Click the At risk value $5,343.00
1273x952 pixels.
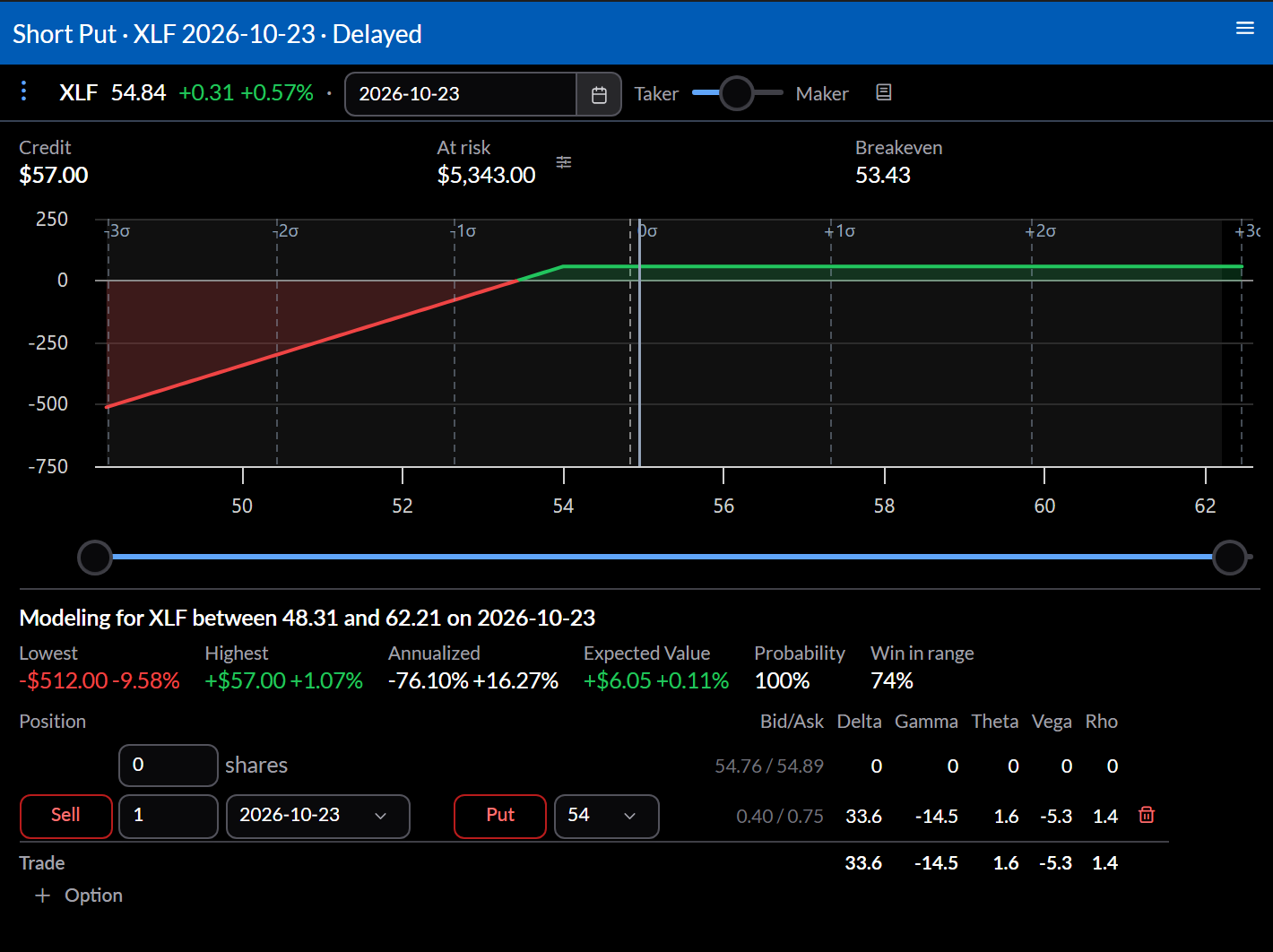point(486,176)
